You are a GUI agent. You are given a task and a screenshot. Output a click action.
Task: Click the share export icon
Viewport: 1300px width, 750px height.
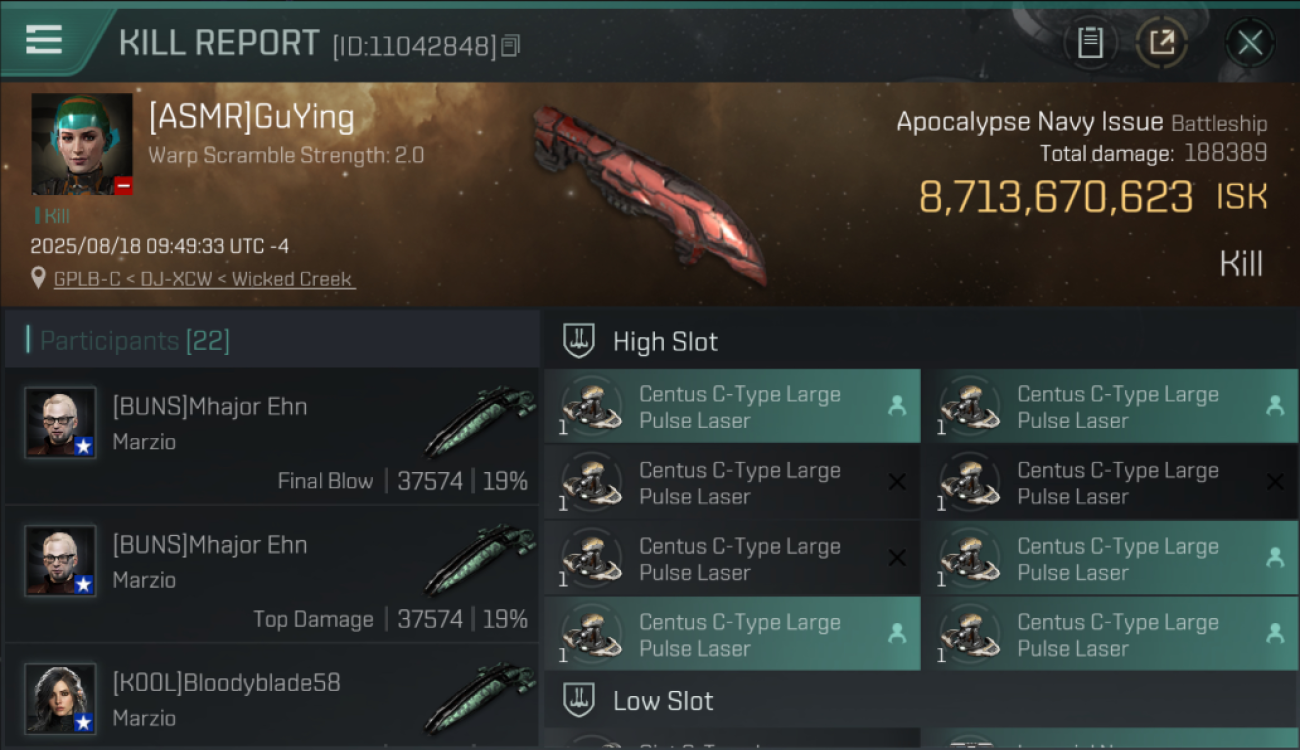[1162, 43]
